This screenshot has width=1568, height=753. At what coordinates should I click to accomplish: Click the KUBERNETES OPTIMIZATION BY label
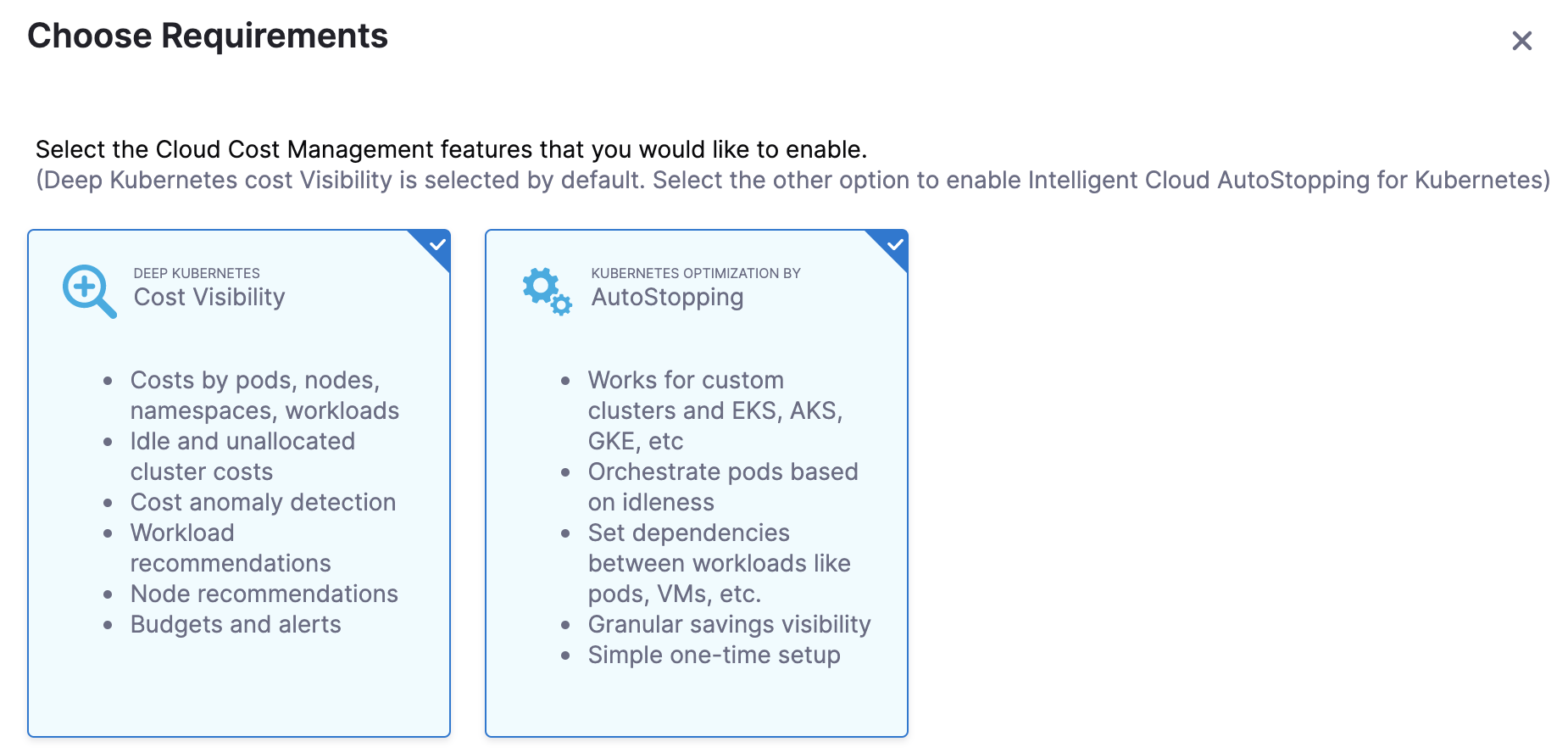(696, 273)
